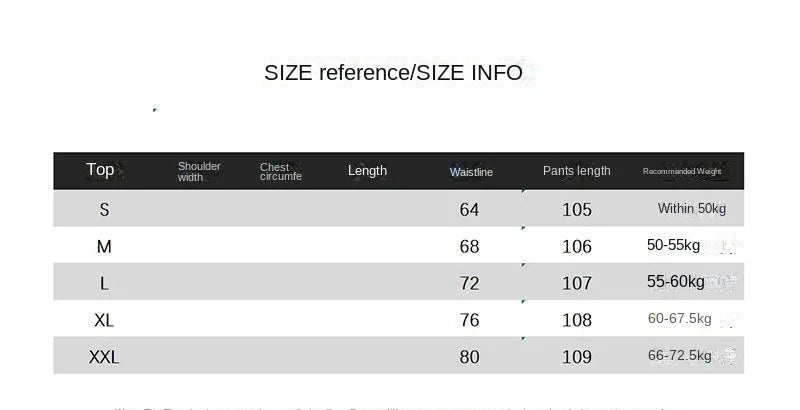Select the Waistline column header
The image size is (800, 410).
click(x=471, y=172)
